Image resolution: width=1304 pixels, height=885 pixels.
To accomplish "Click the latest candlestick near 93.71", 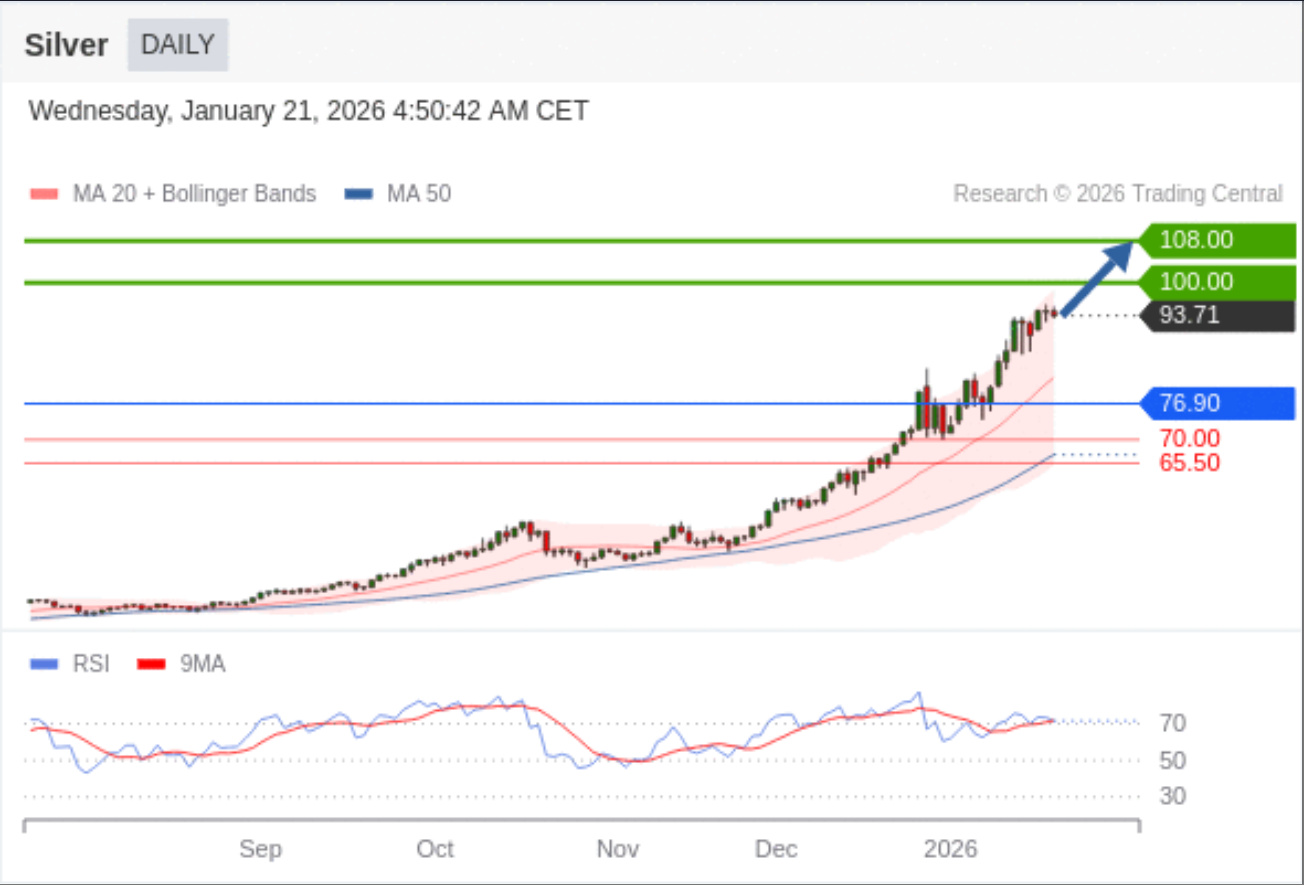I will point(1053,314).
